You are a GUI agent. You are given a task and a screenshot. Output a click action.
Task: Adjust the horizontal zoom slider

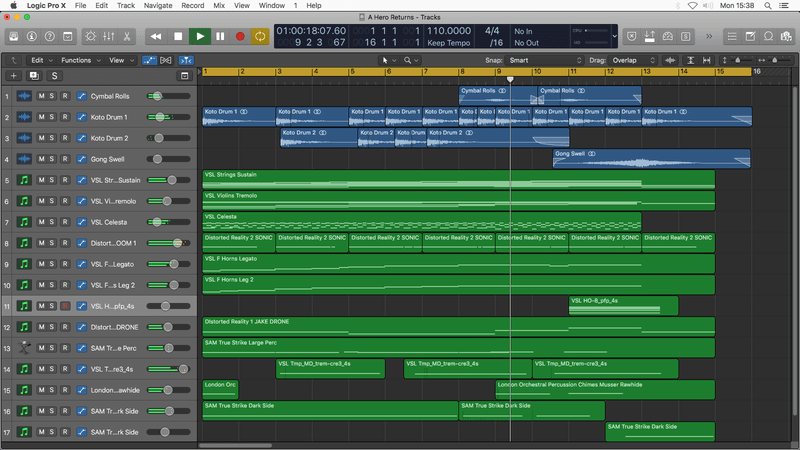(x=774, y=60)
